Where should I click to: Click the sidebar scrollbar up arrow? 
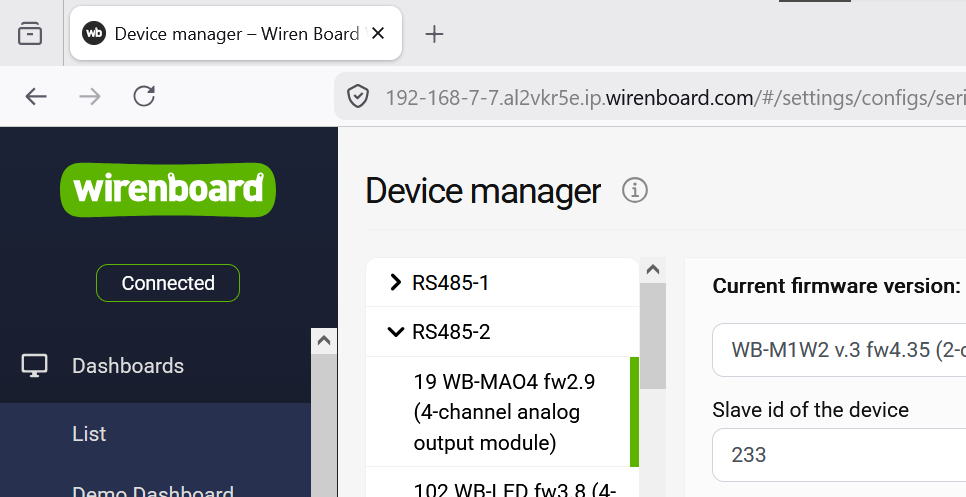coord(324,341)
